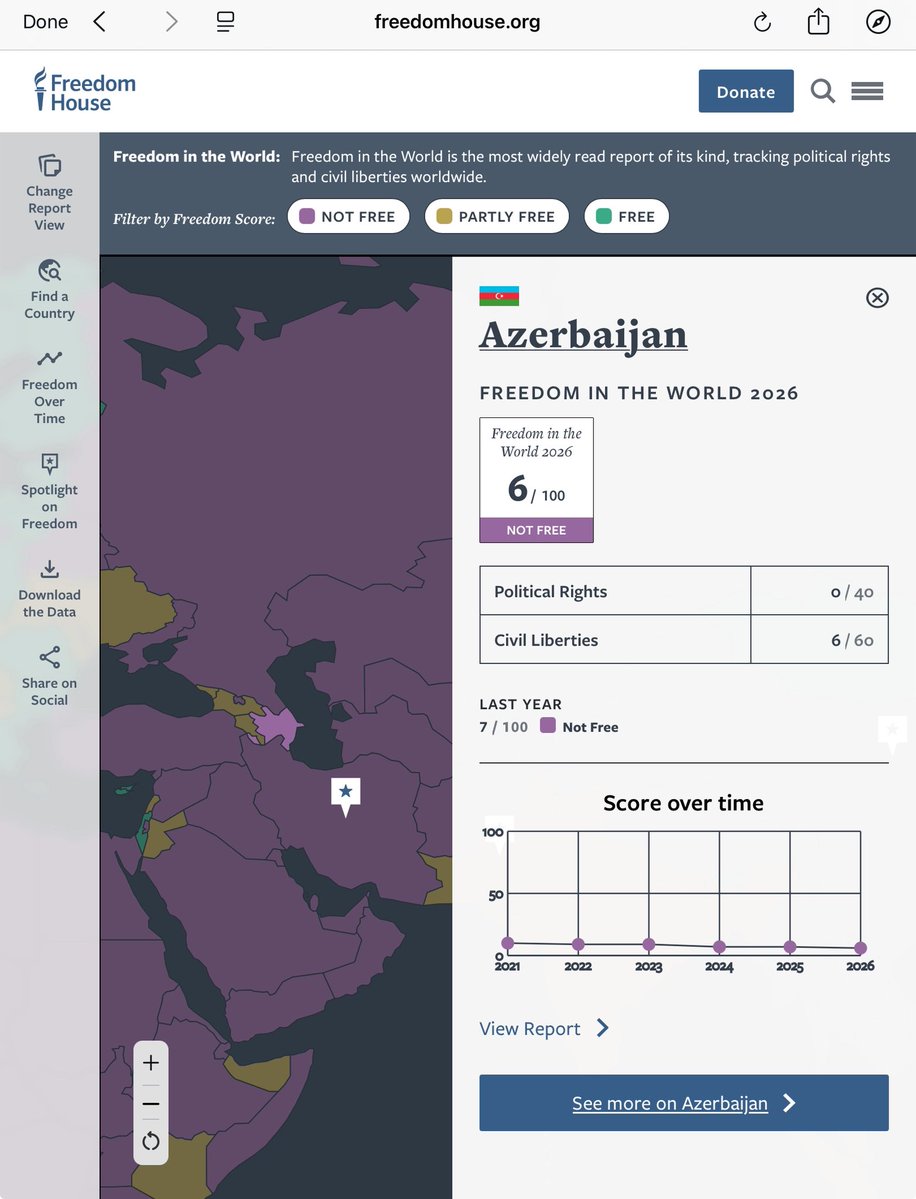Tap Done to close the browser view

[x=45, y=21]
